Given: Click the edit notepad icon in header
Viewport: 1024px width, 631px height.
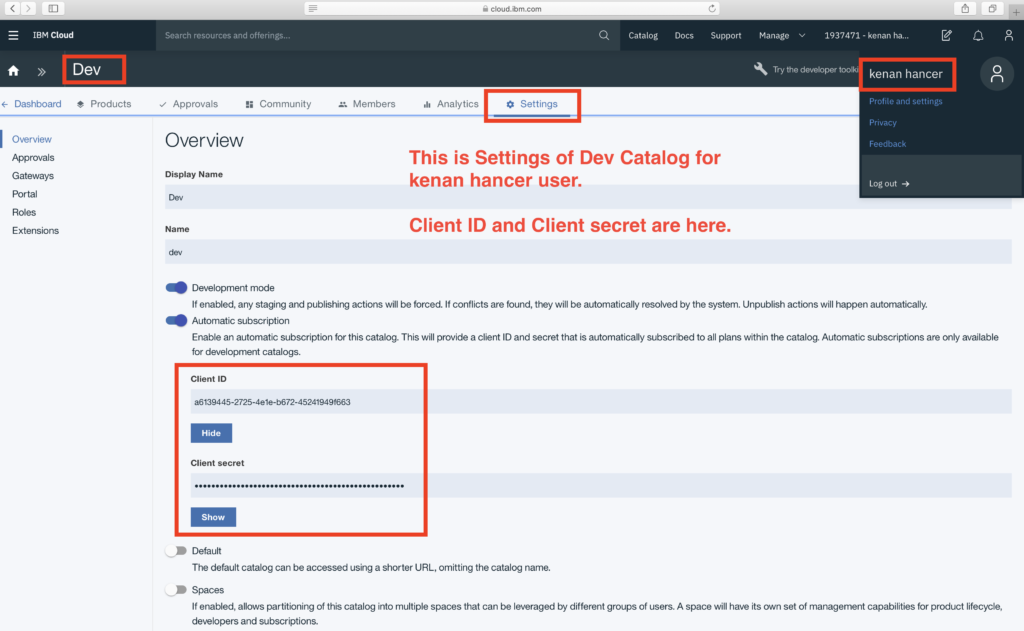Looking at the screenshot, I should [946, 35].
